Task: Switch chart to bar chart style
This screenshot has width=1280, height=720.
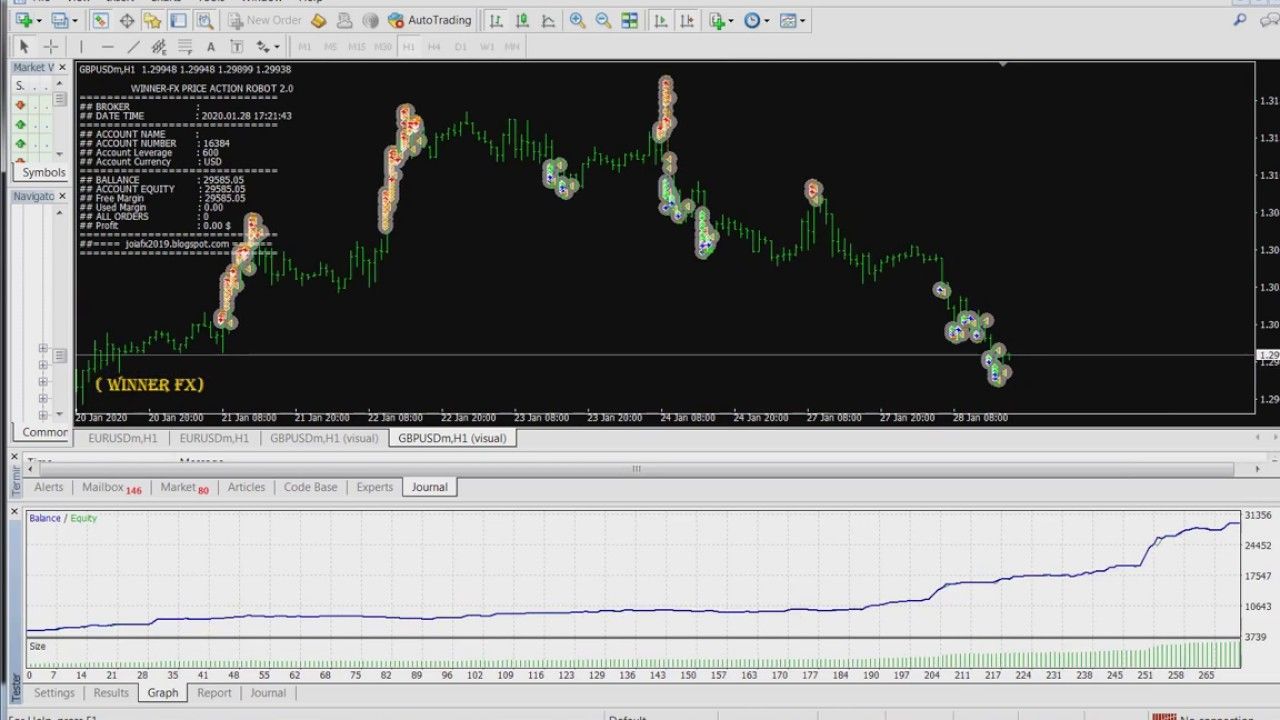Action: (496, 20)
